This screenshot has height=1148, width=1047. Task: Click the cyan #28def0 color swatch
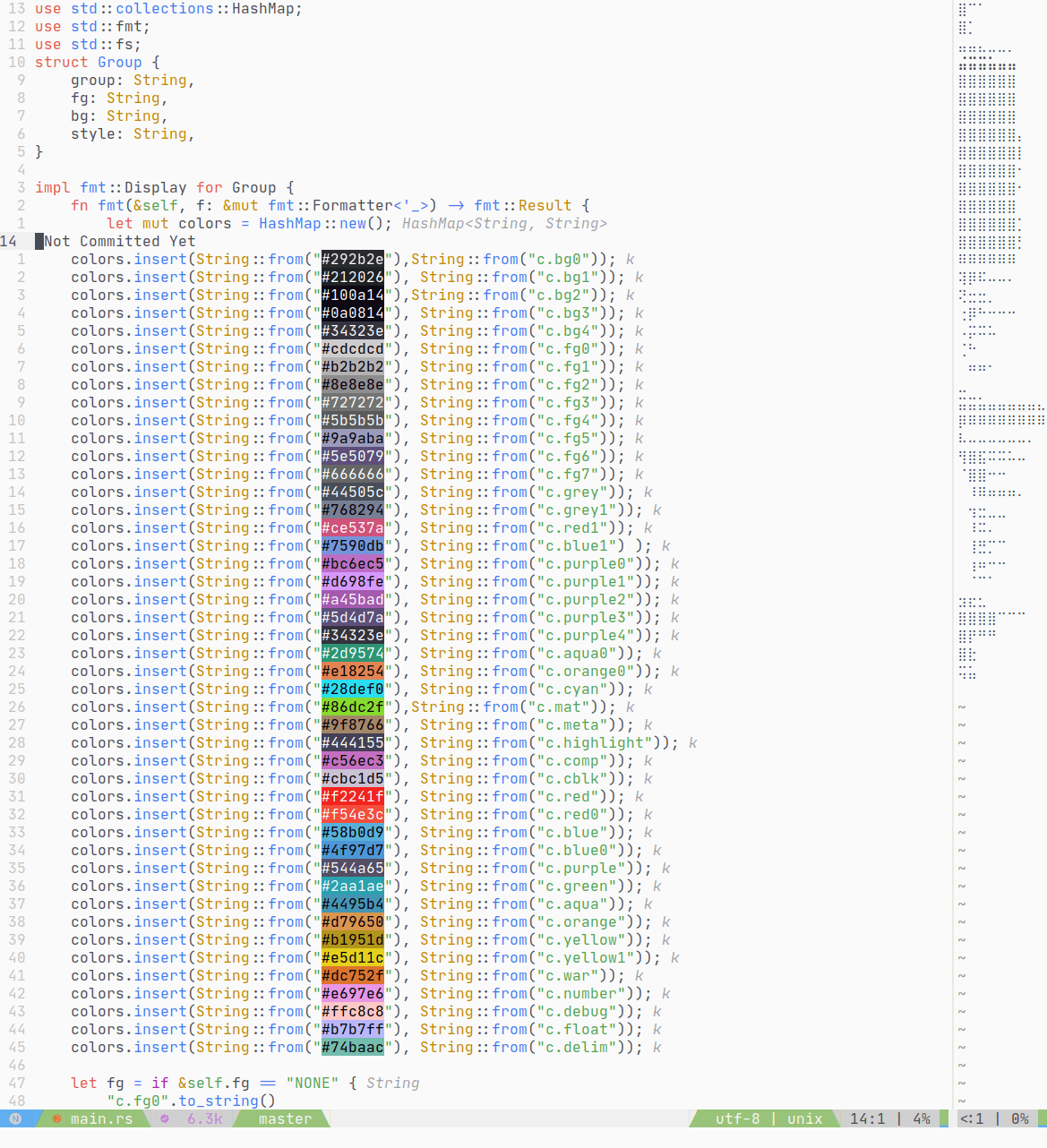click(x=353, y=689)
